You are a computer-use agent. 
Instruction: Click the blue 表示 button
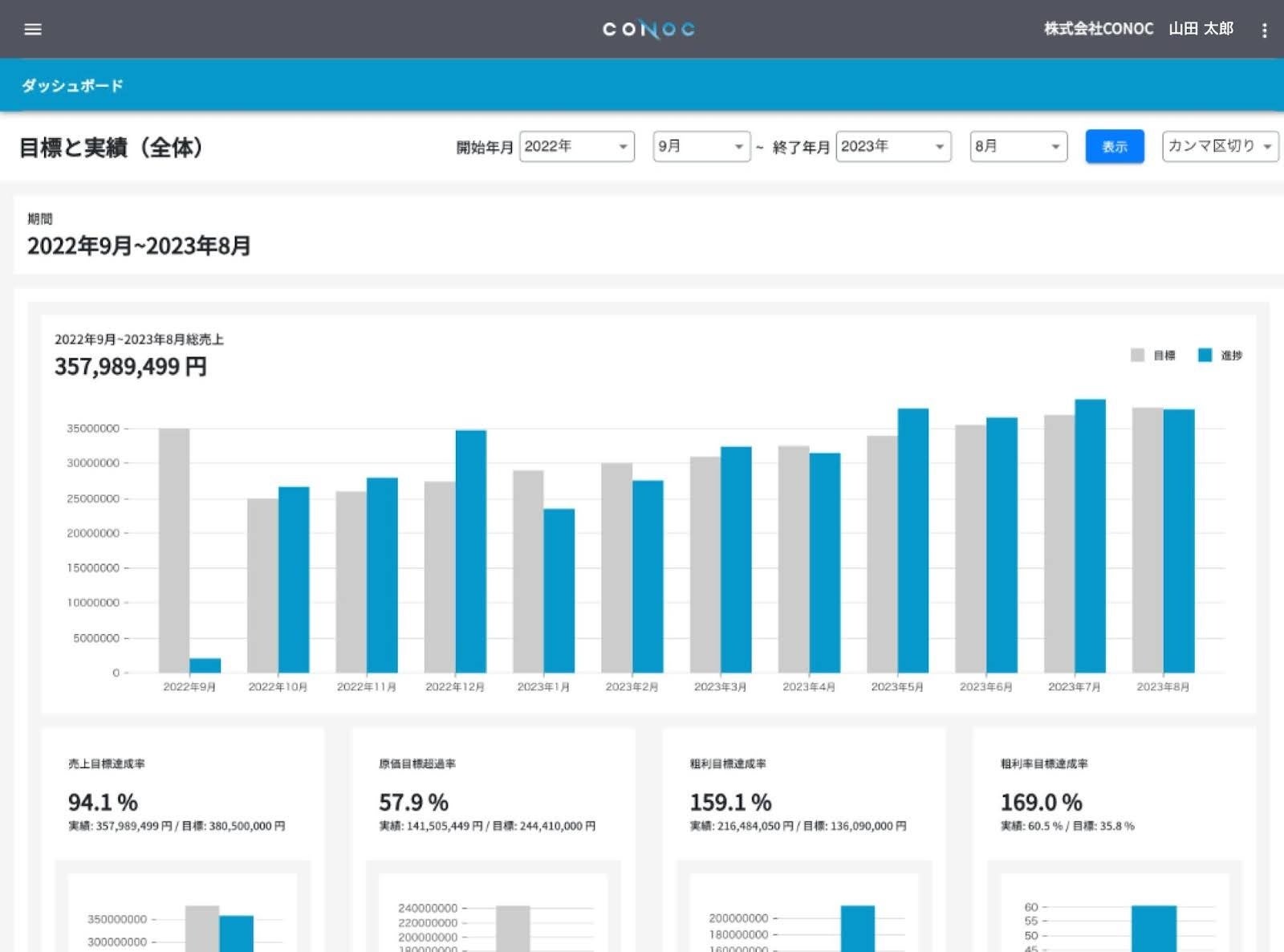click(x=1115, y=146)
